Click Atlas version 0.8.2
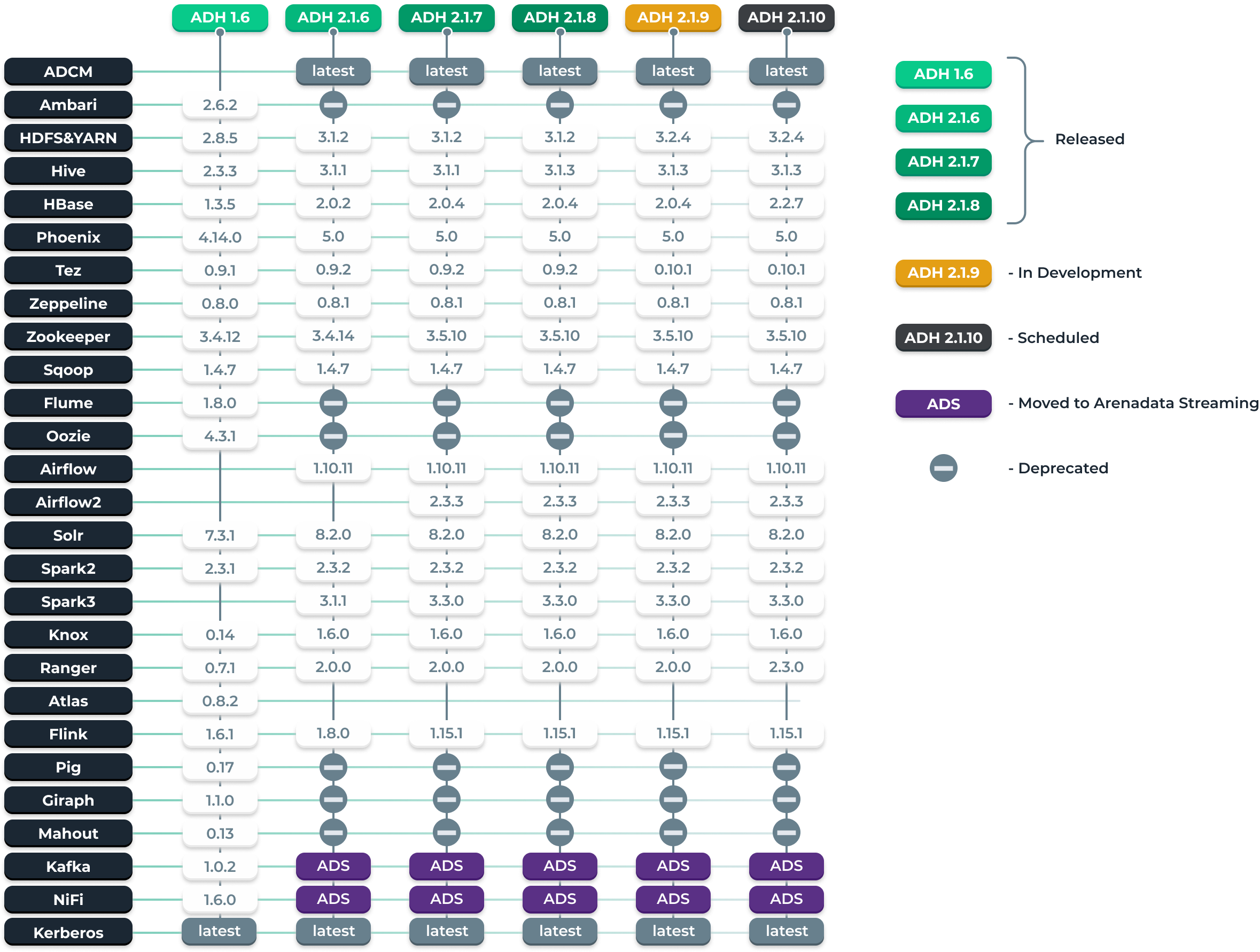 220,701
